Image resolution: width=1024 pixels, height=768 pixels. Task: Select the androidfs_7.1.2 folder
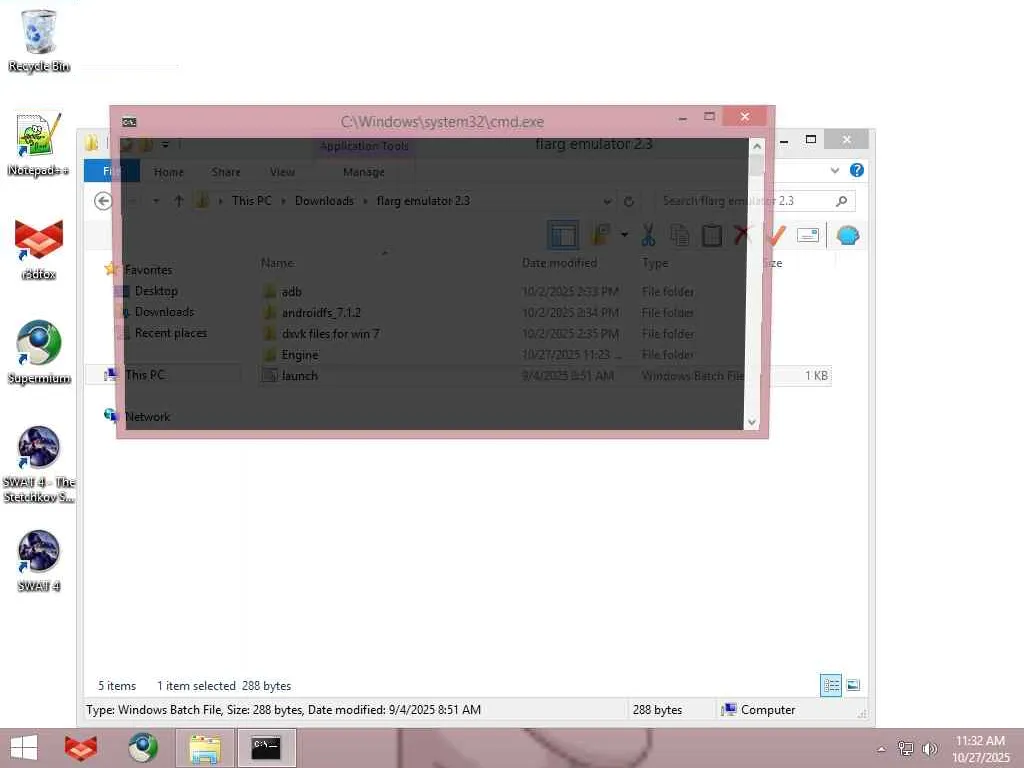321,313
